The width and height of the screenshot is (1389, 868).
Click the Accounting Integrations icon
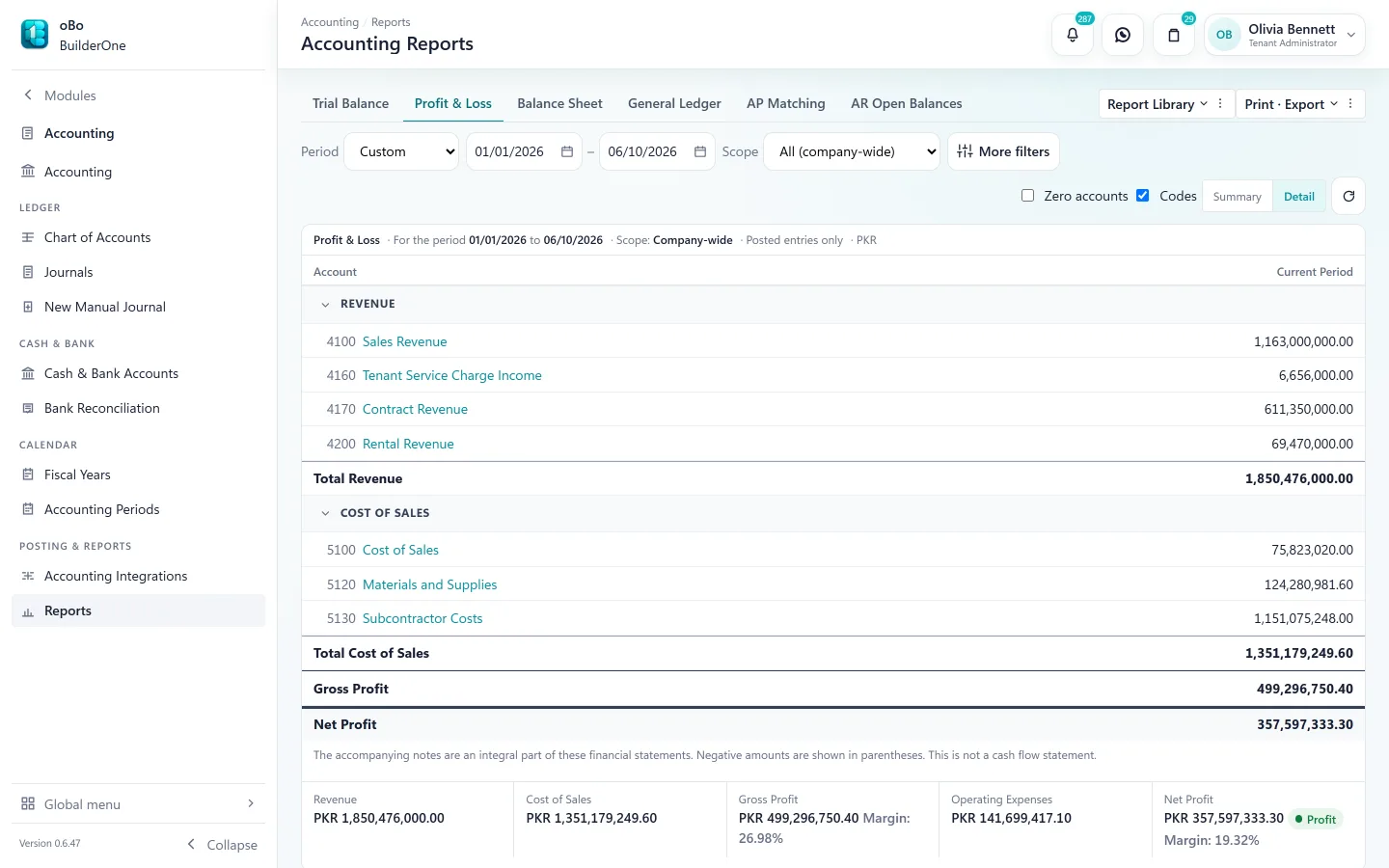28,576
